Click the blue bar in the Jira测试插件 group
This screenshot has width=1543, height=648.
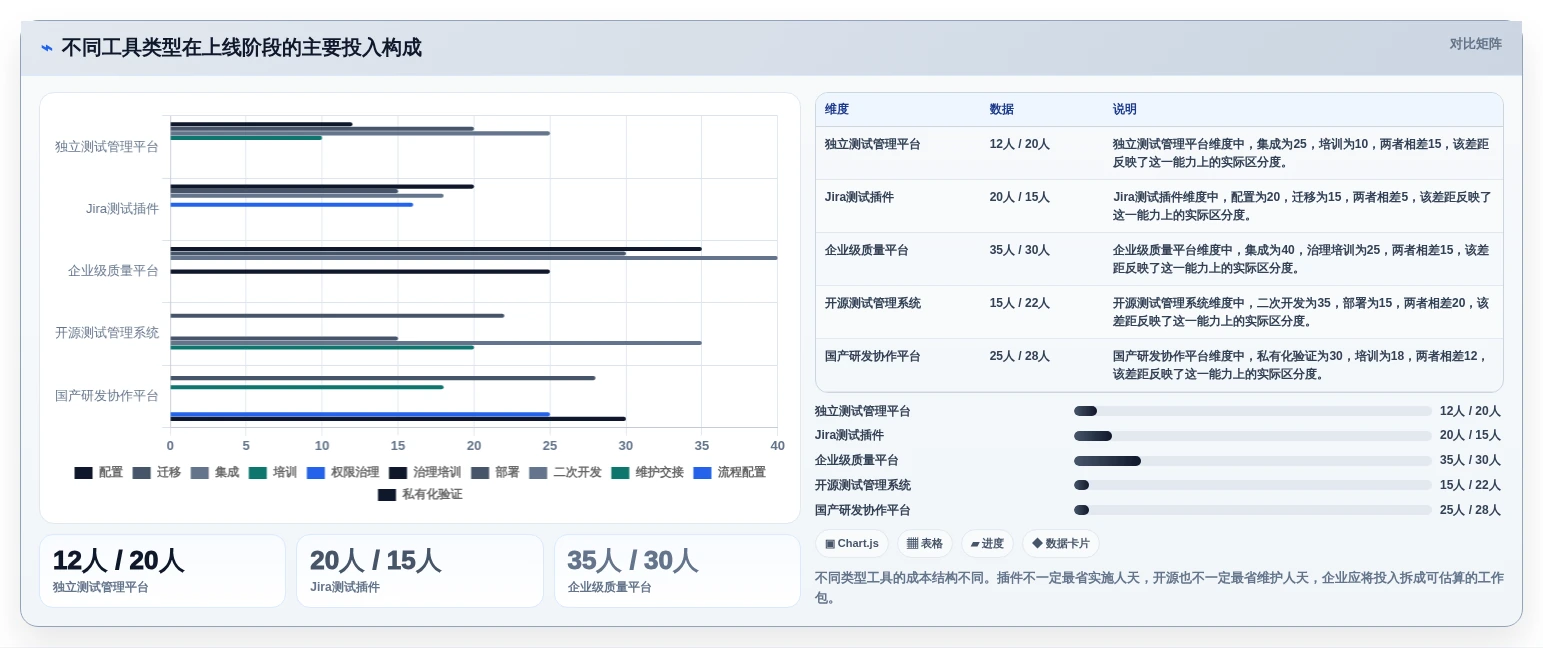coord(292,204)
